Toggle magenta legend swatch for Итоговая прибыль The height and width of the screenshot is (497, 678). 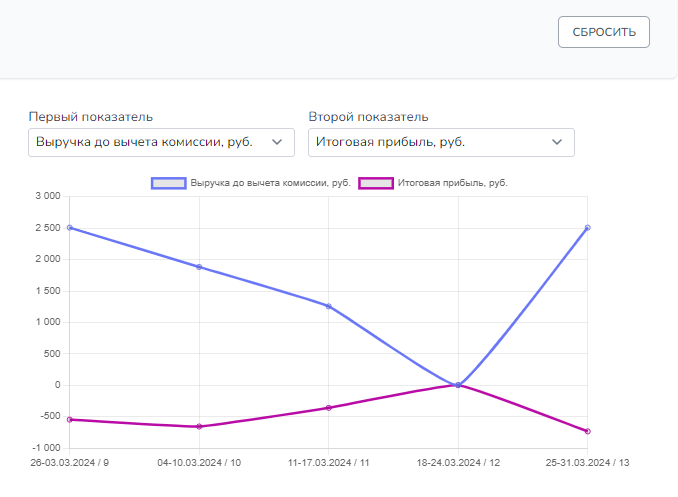click(x=376, y=183)
